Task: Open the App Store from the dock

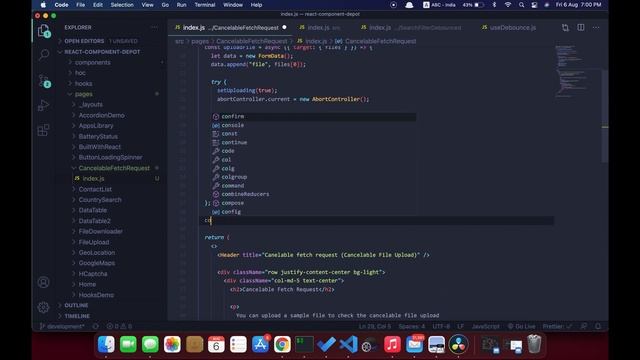Action: 260,344
